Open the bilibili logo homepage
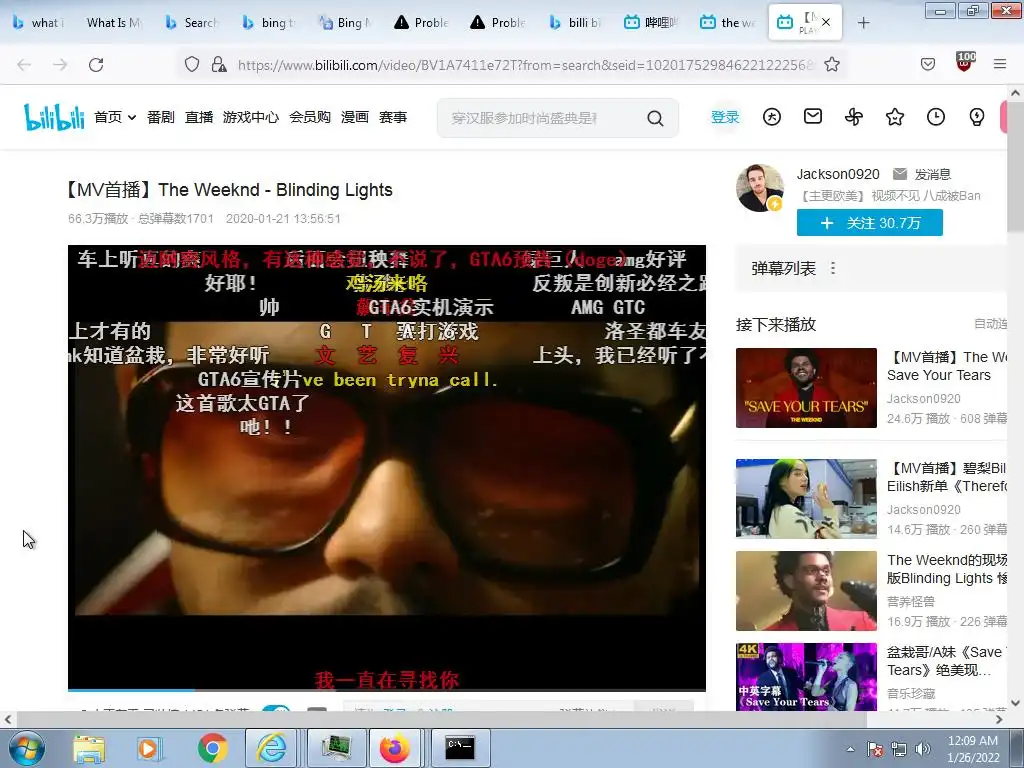The width and height of the screenshot is (1024, 768). tap(54, 117)
